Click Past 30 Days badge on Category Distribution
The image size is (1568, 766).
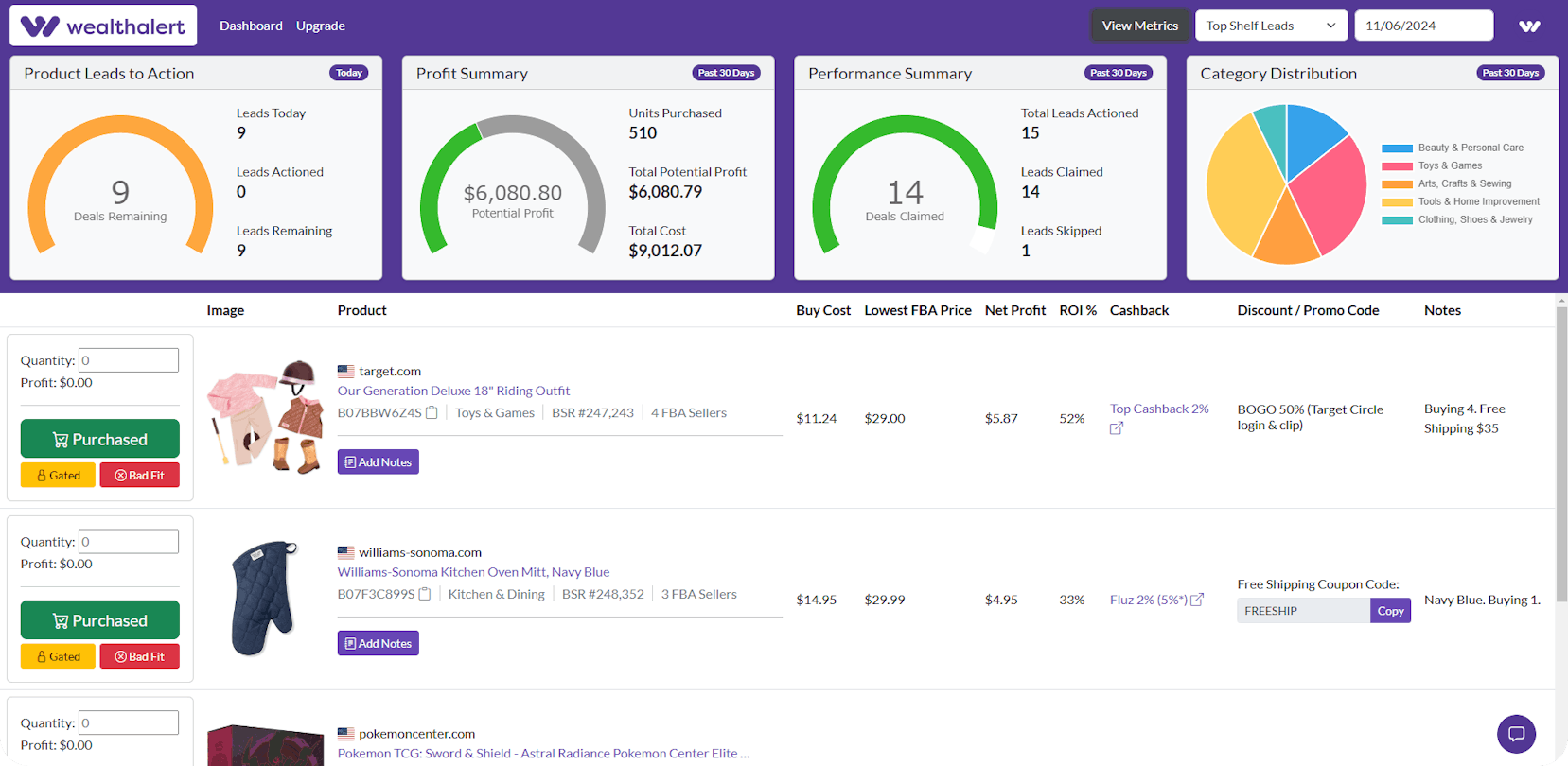(1510, 73)
